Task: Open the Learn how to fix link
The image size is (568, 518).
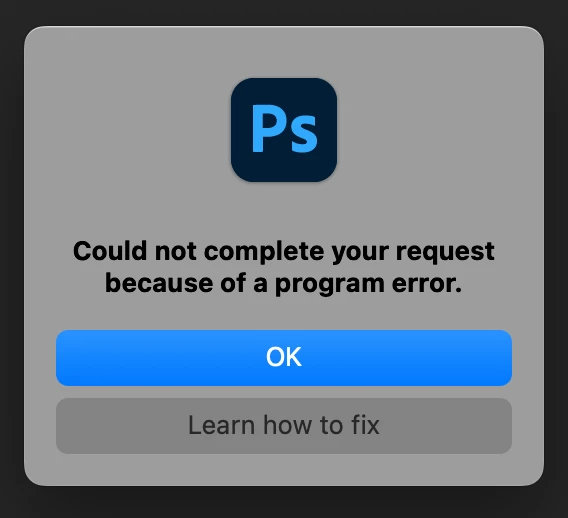Action: [284, 426]
